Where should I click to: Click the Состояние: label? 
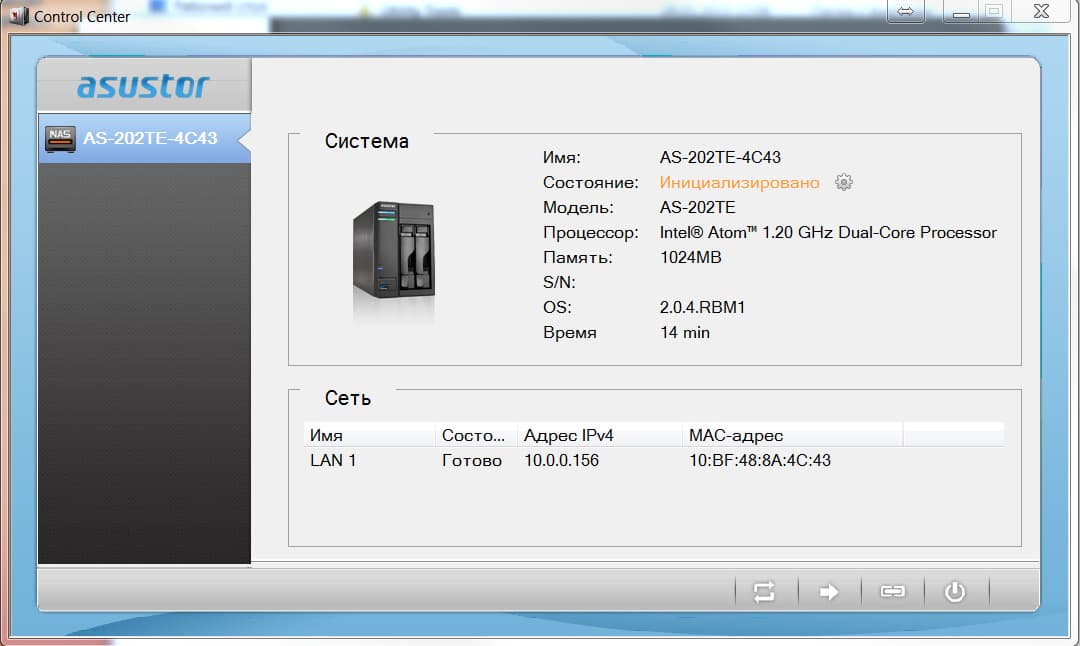pos(590,183)
